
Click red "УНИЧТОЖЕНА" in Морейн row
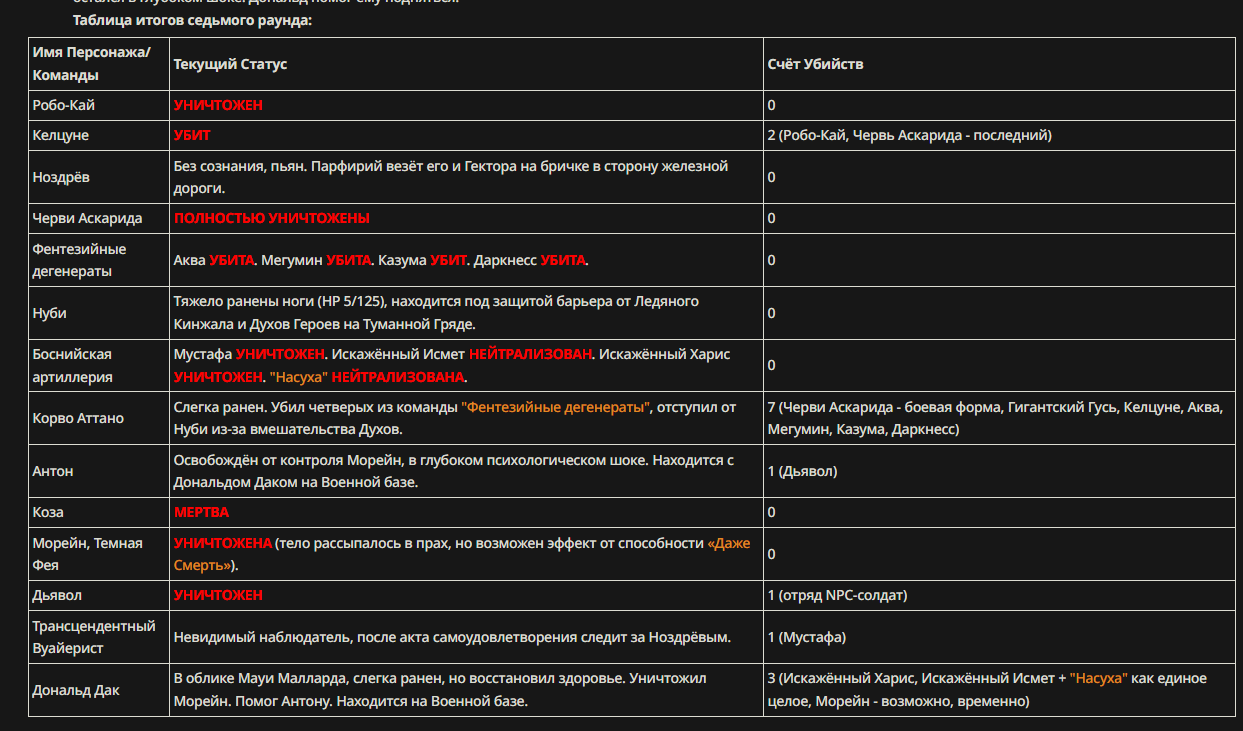(223, 543)
